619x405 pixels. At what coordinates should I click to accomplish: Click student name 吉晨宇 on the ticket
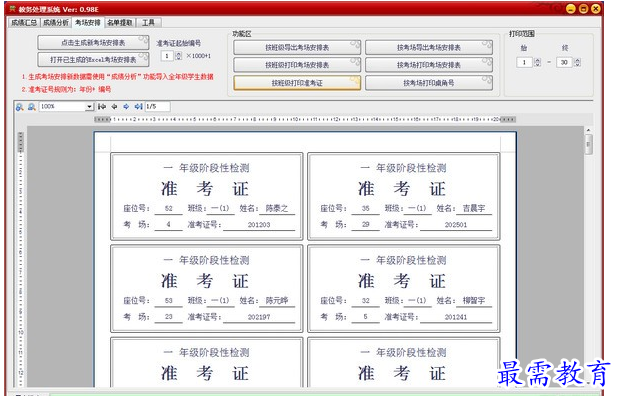(474, 208)
